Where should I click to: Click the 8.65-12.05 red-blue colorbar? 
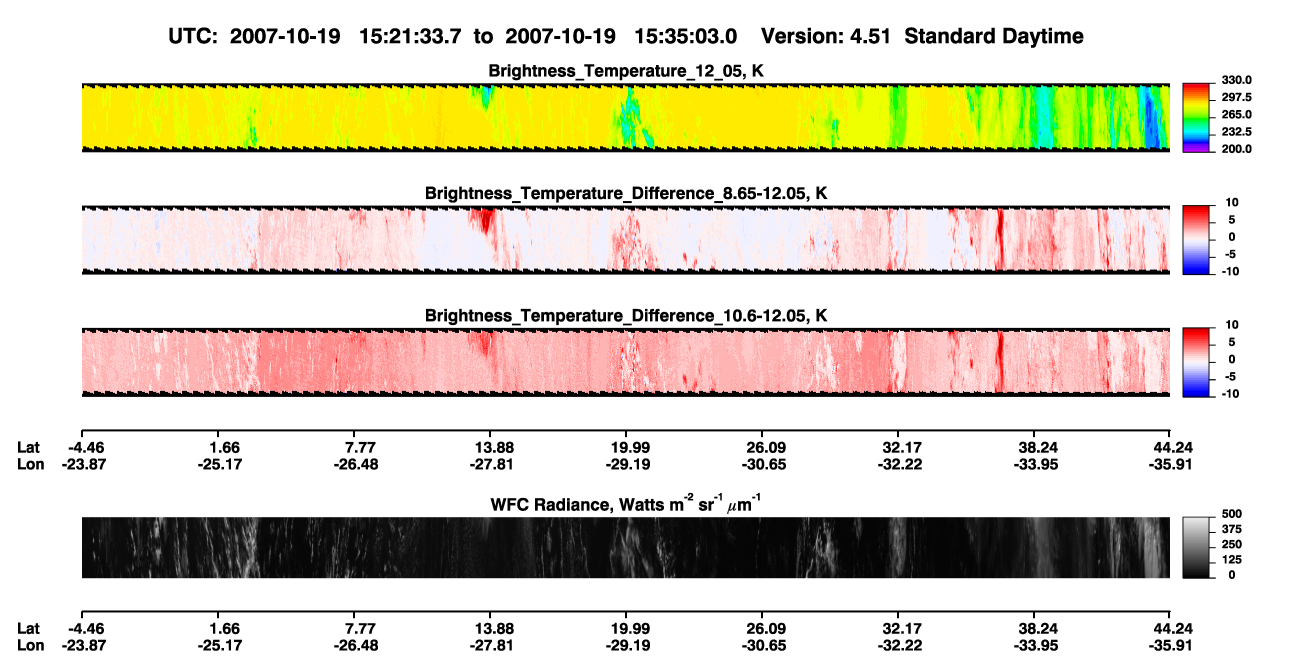[x=1195, y=240]
